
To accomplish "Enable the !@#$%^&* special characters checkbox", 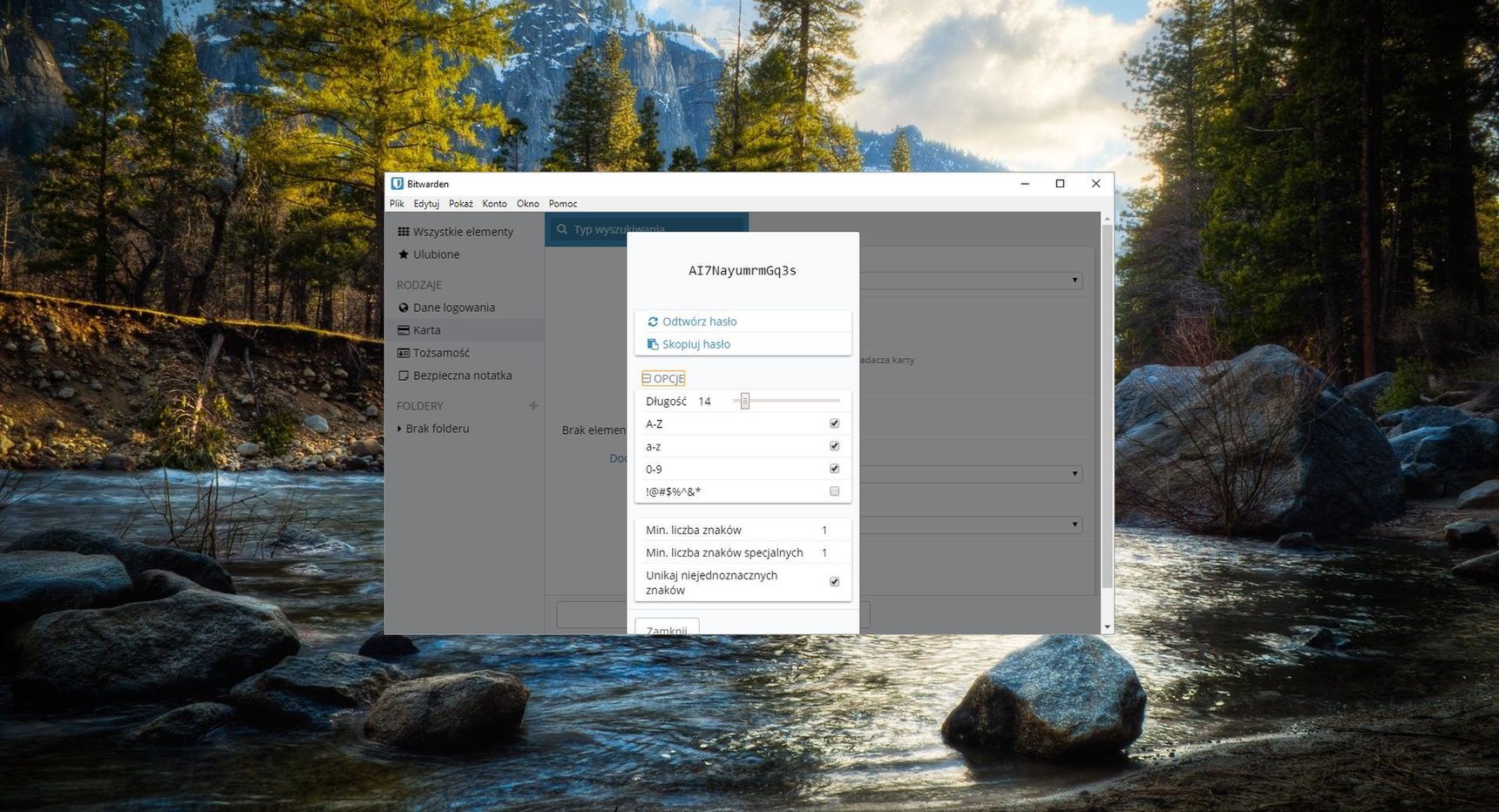I will click(x=834, y=491).
